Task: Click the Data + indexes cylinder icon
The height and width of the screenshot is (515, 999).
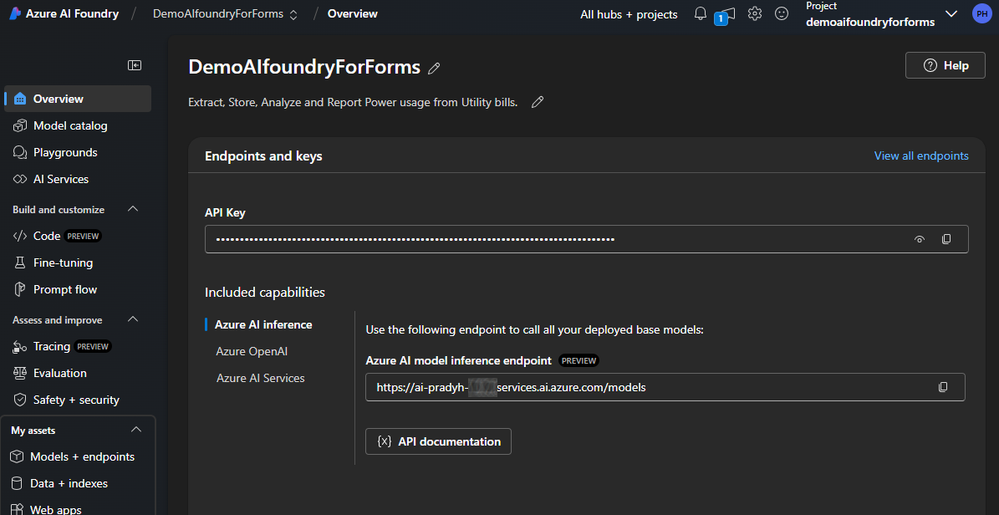Action: pos(17,483)
